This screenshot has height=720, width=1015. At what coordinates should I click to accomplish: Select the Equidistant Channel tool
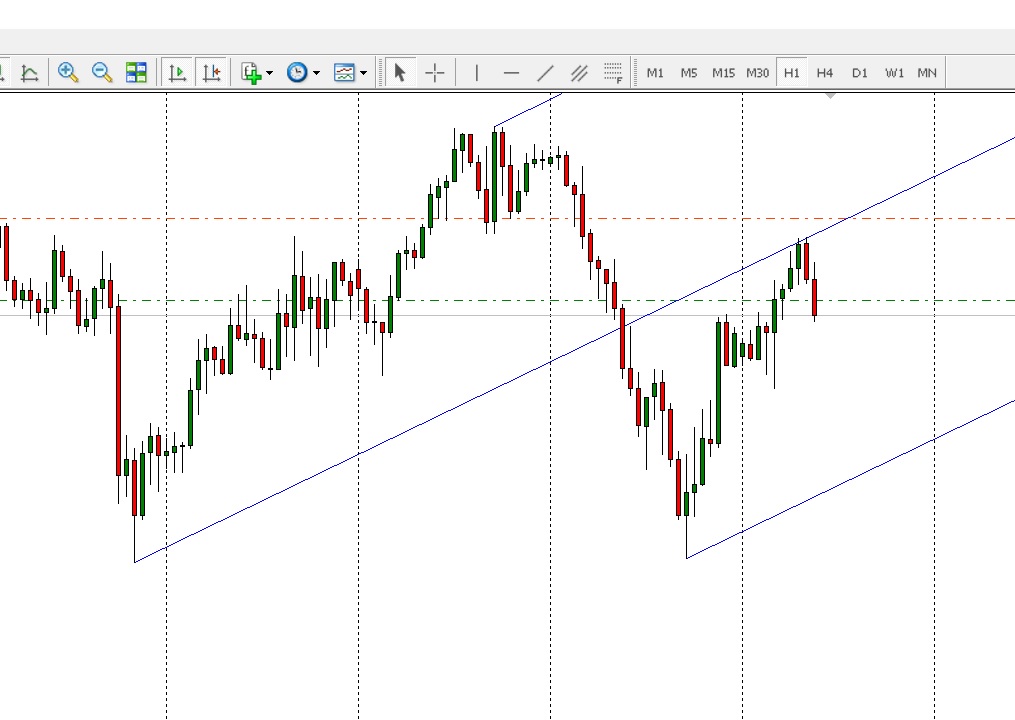coord(579,73)
